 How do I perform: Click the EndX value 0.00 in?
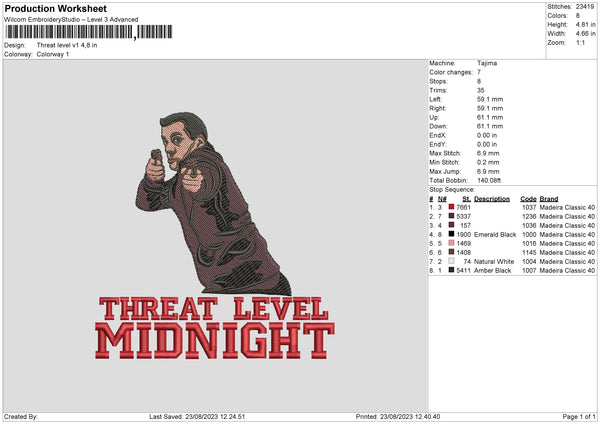(x=487, y=135)
